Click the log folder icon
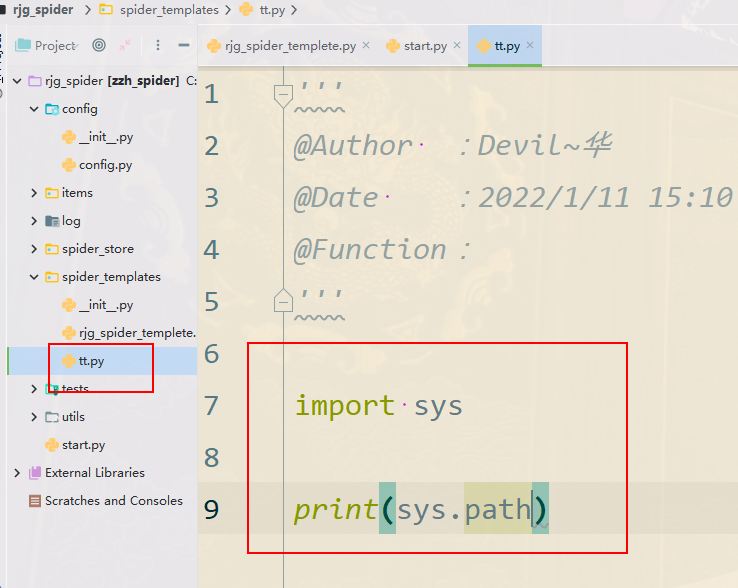 coord(52,221)
